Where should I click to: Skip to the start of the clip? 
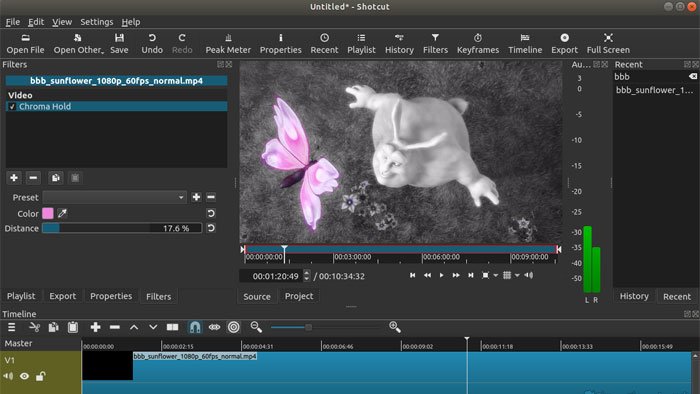coord(412,275)
